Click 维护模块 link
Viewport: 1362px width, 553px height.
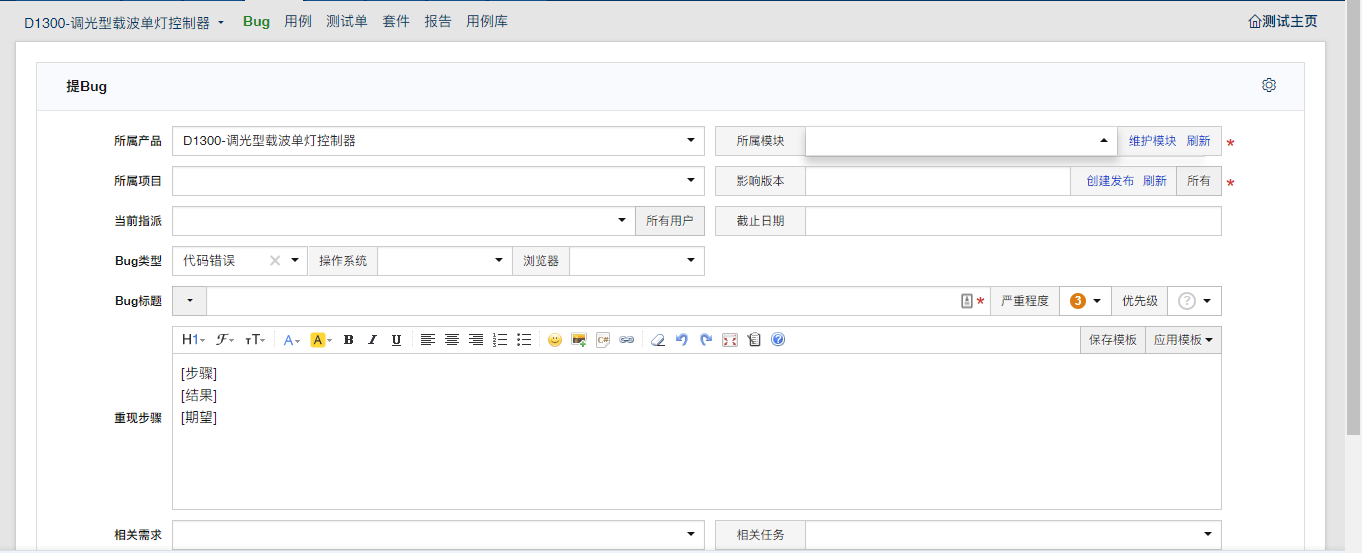pyautogui.click(x=1153, y=141)
